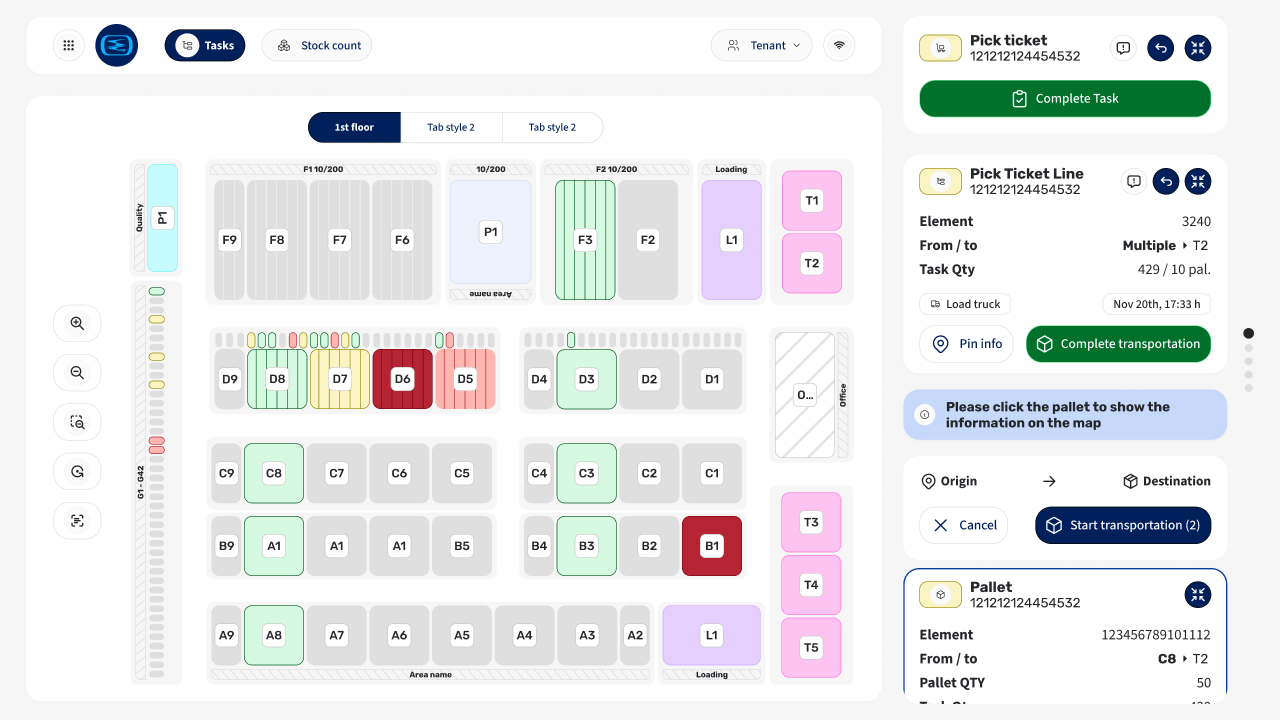Click Complete transportation
This screenshot has height=720, width=1280.
coord(1118,344)
